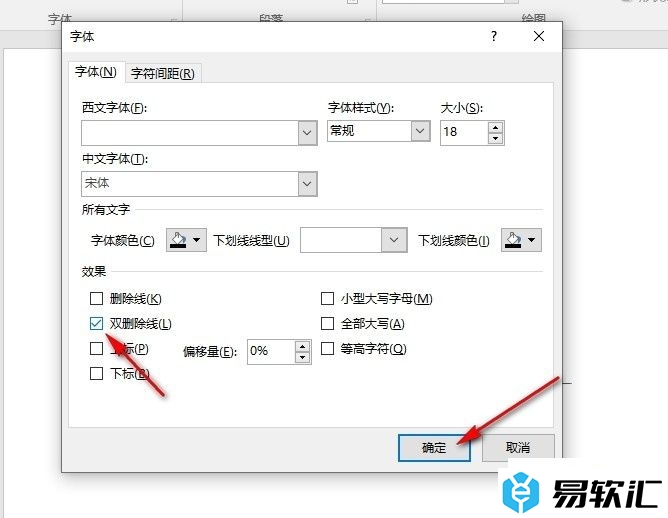
Task: Click the 取消 button
Action: coord(518,448)
